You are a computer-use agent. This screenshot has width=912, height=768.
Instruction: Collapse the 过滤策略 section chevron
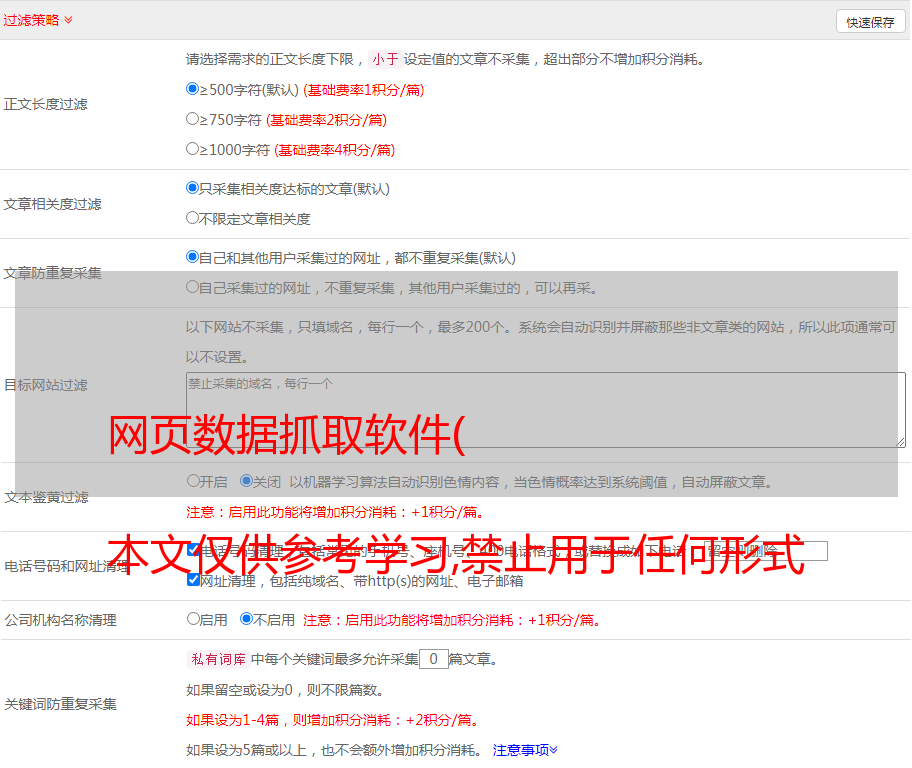(x=68, y=20)
